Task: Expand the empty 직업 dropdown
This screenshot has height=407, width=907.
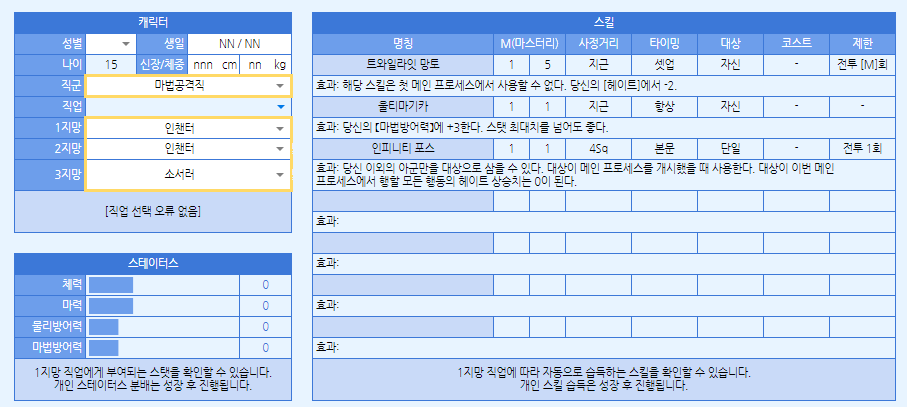Action: pos(189,107)
